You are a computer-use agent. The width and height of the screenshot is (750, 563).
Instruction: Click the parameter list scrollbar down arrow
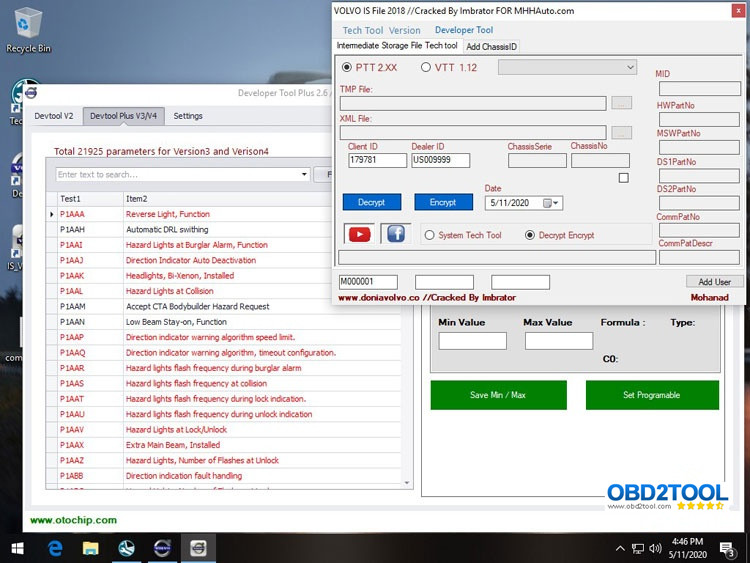pos(407,483)
